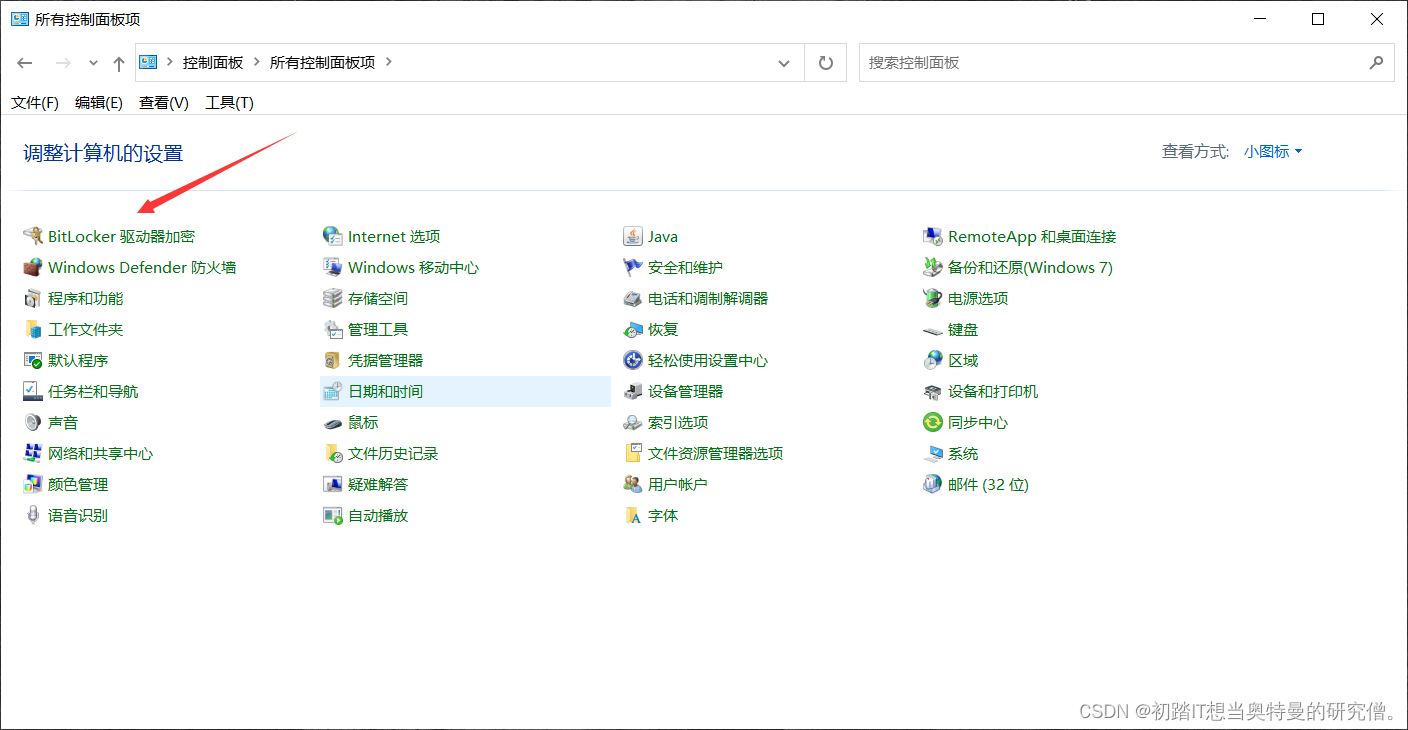Click the 疑难解答 icon
This screenshot has width=1408, height=730.
click(333, 485)
